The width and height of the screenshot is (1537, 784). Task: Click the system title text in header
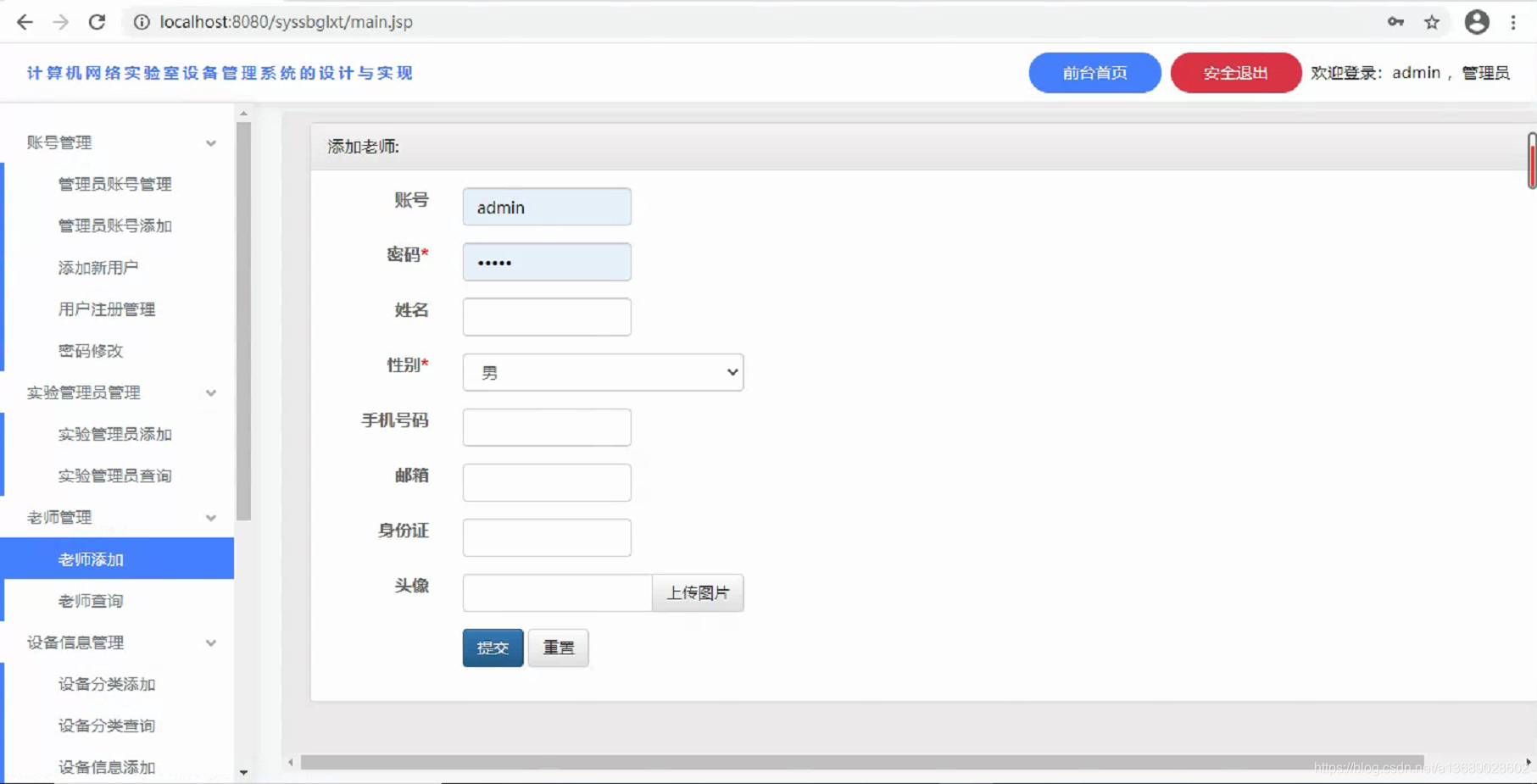point(220,73)
